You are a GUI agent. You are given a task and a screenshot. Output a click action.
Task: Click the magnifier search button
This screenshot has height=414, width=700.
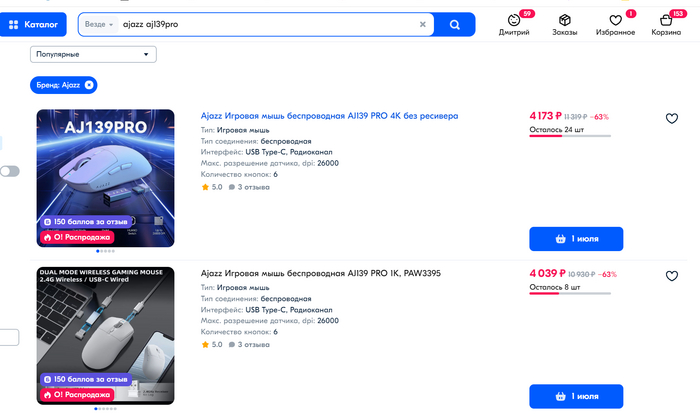coord(455,24)
